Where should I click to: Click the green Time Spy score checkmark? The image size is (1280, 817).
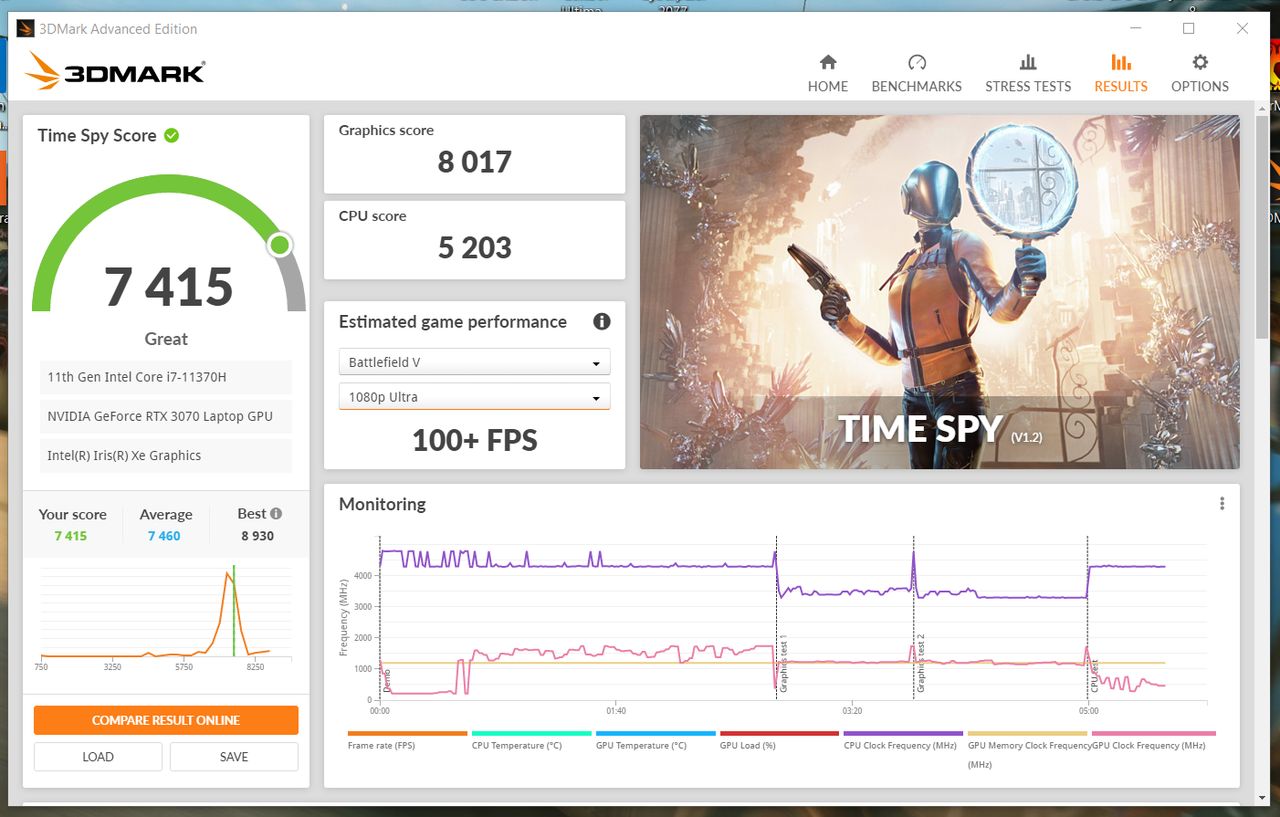(x=172, y=135)
